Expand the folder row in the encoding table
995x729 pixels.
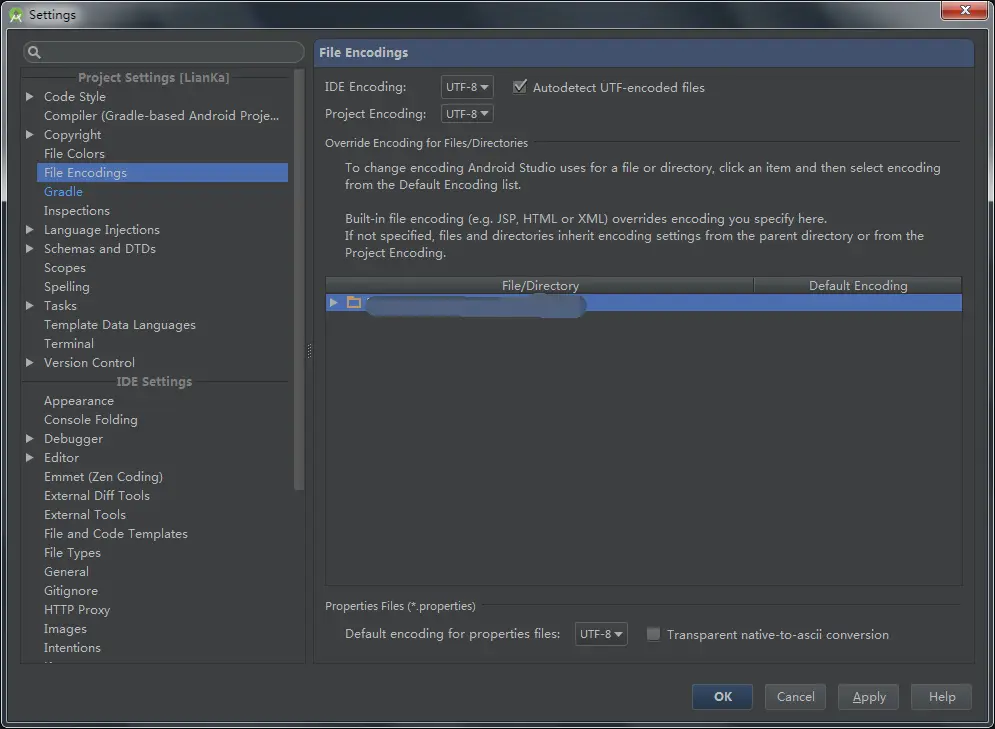(x=333, y=303)
